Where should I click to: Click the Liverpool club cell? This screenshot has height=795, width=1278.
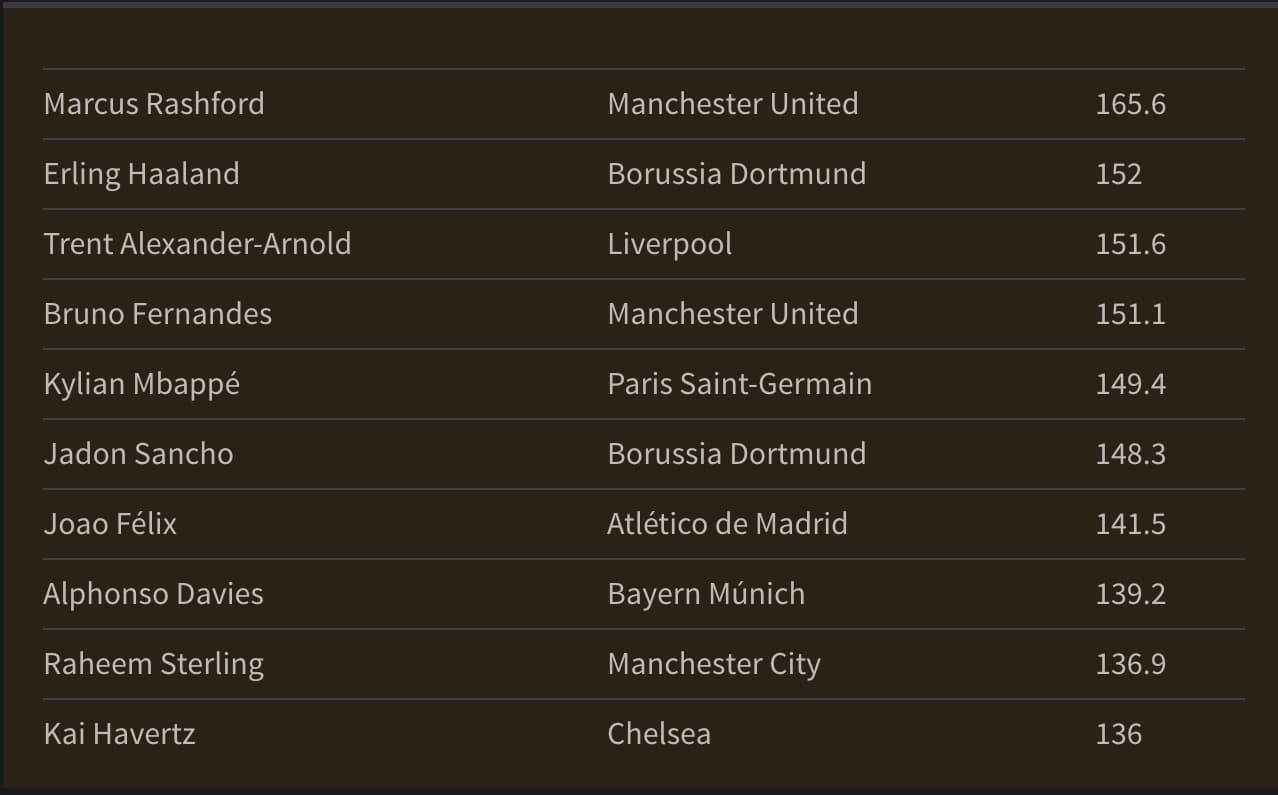[x=670, y=244]
